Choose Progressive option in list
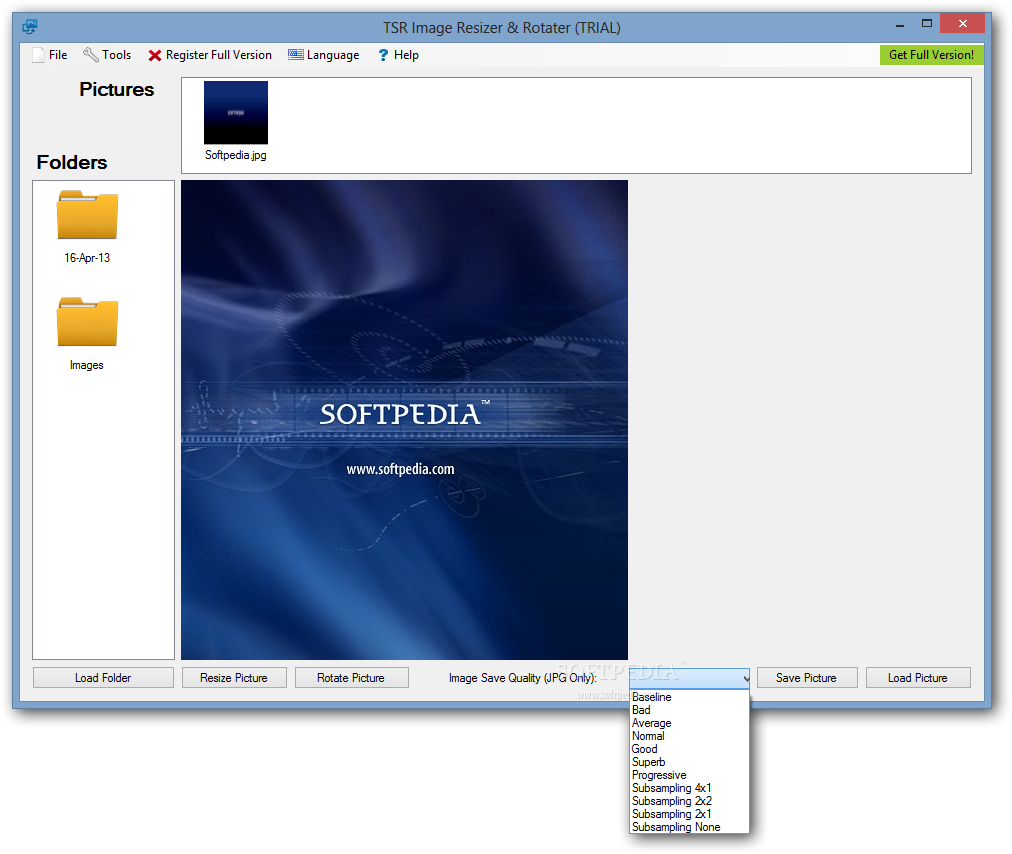The image size is (1012, 854). 689,775
